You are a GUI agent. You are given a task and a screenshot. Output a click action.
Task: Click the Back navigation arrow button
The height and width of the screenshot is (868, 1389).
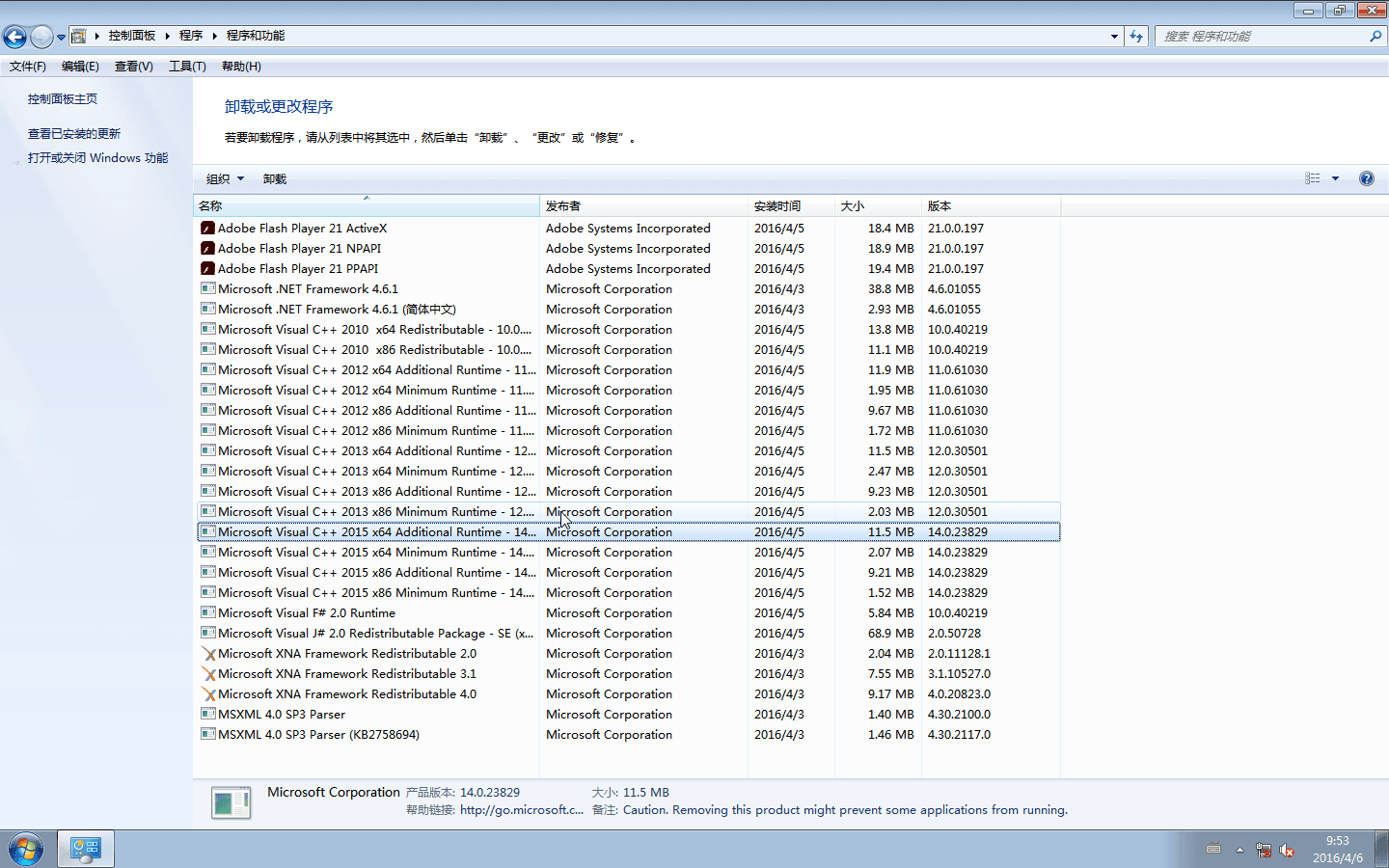14,37
